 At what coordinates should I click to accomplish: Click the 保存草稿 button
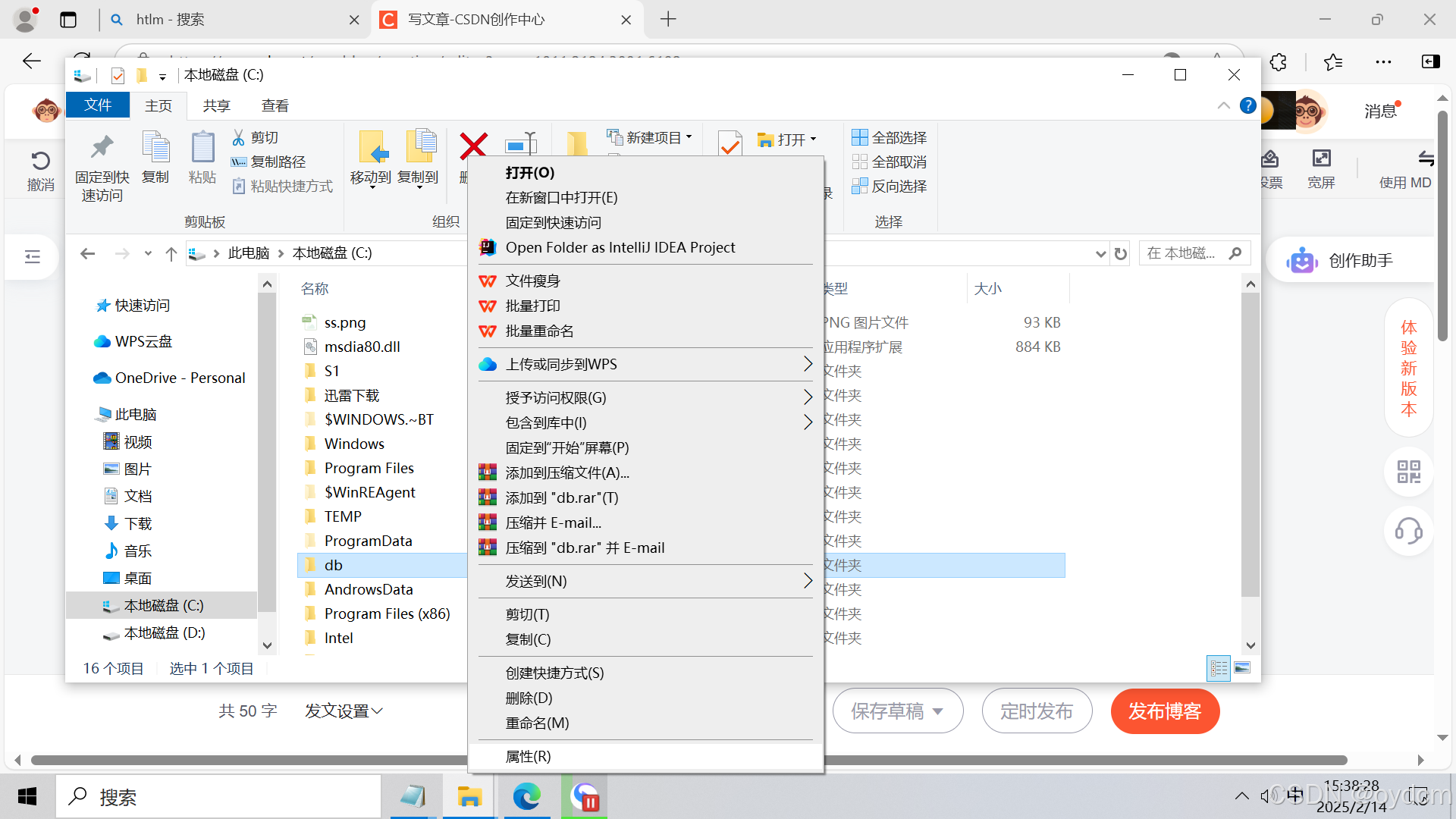[x=897, y=711]
